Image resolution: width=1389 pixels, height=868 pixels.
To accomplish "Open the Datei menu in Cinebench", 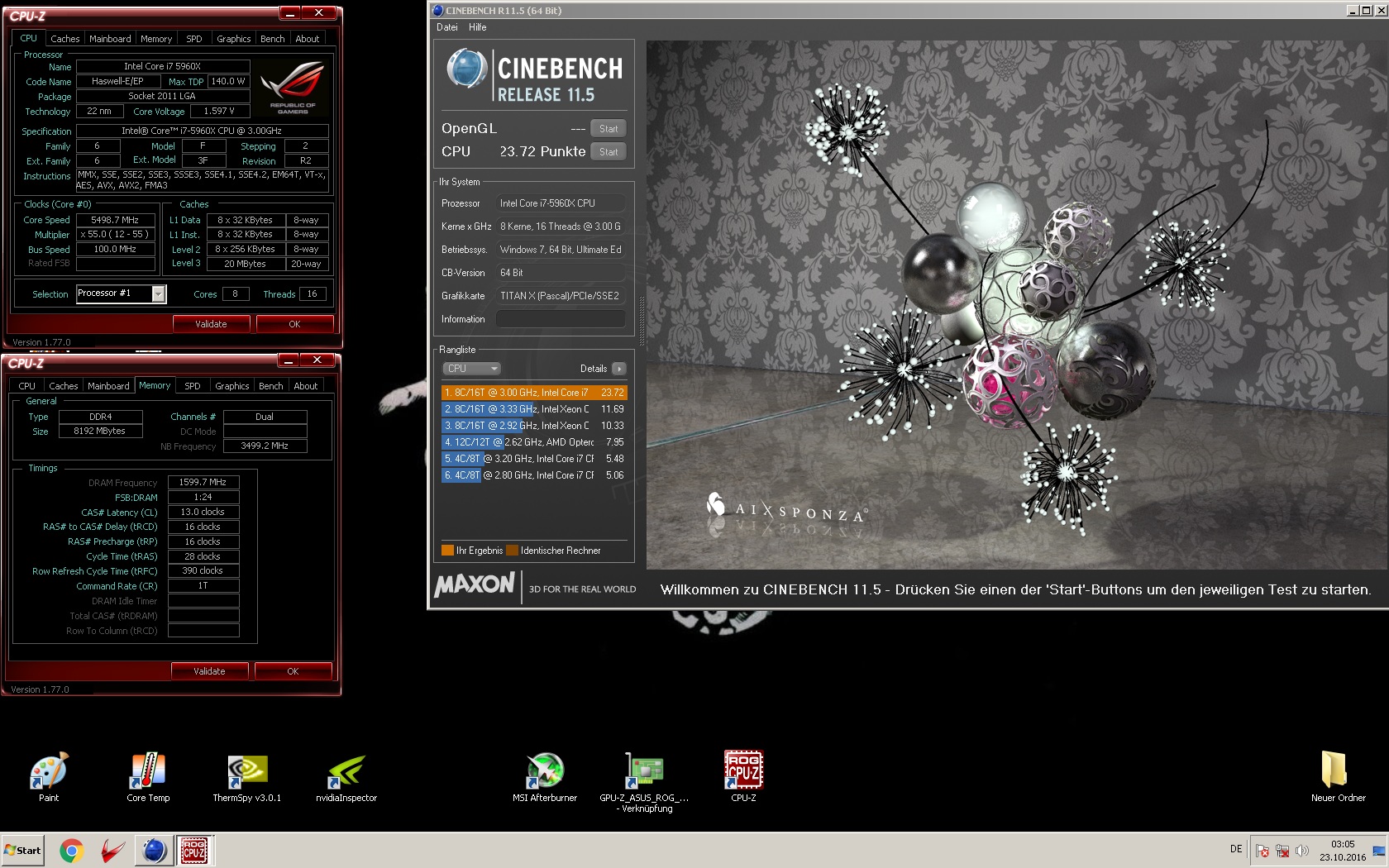I will point(447,27).
